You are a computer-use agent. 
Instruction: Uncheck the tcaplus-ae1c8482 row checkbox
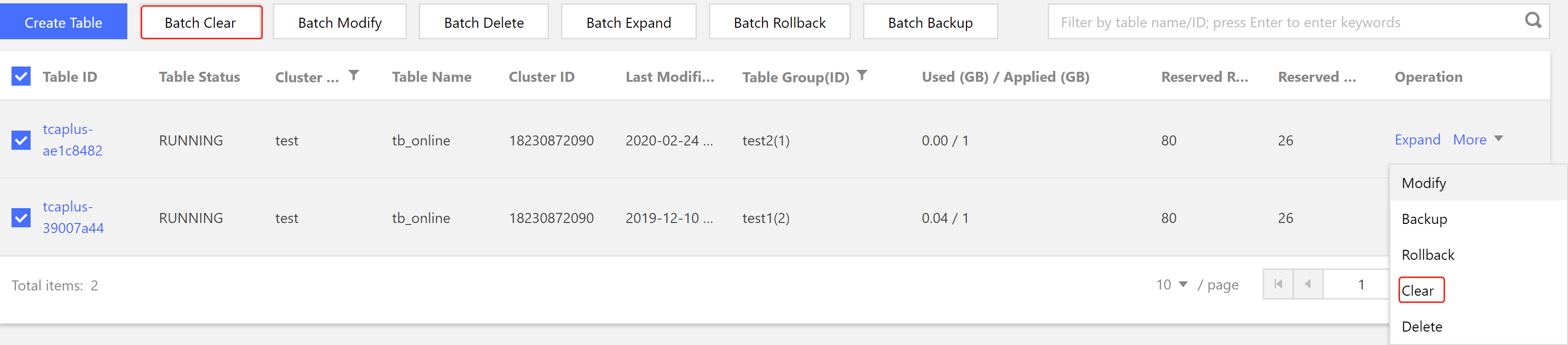(22, 141)
